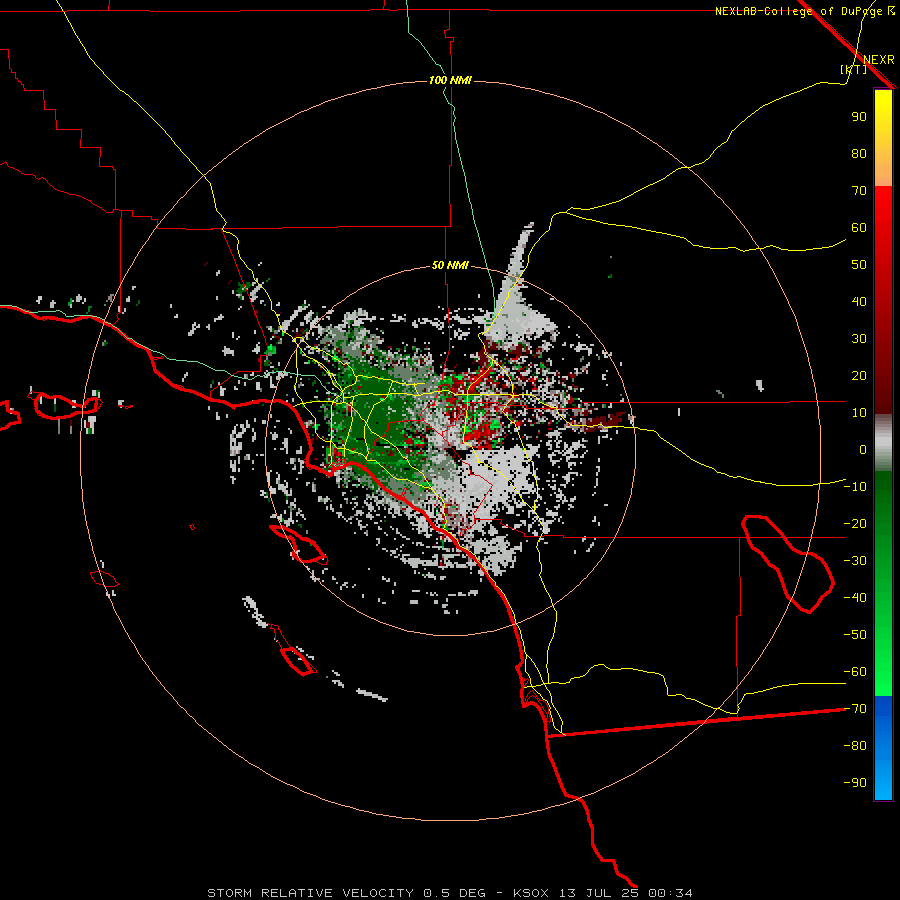The height and width of the screenshot is (900, 900).
Task: Click the STORM RELATIVE VELOCITY caption text
Action: 313,893
